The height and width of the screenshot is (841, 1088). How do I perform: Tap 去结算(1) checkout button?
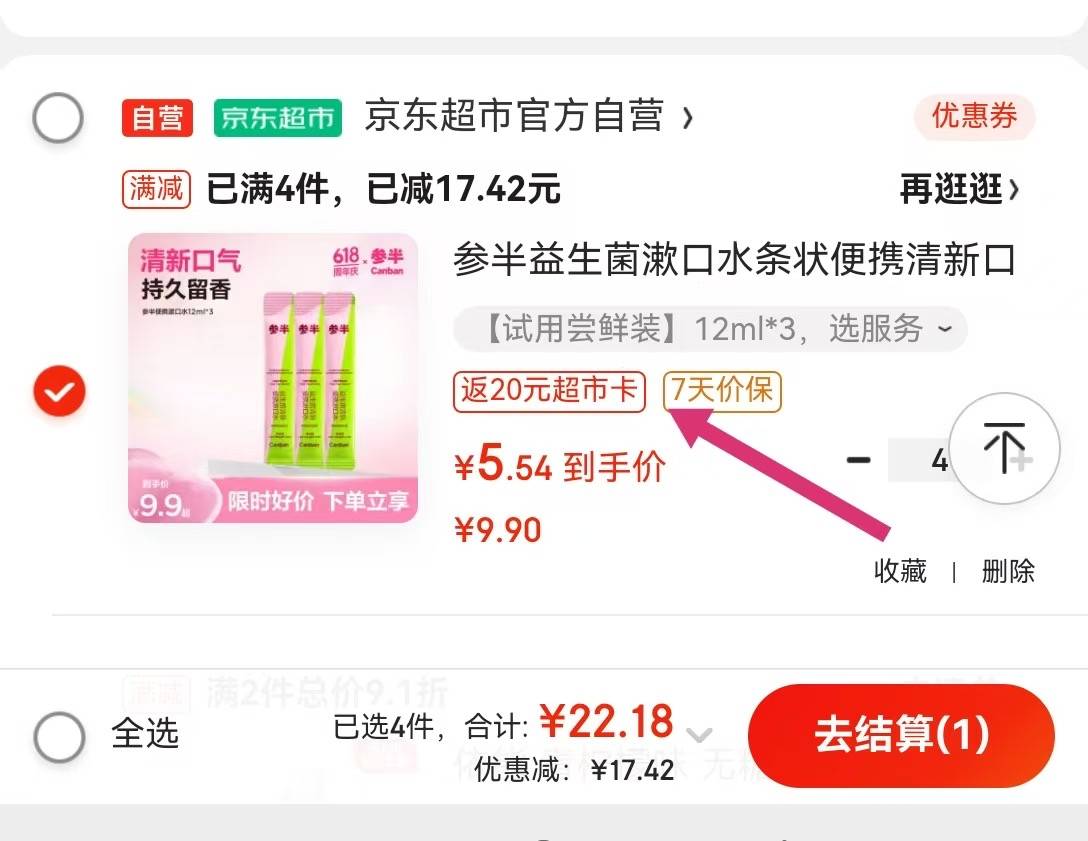pyautogui.click(x=901, y=736)
